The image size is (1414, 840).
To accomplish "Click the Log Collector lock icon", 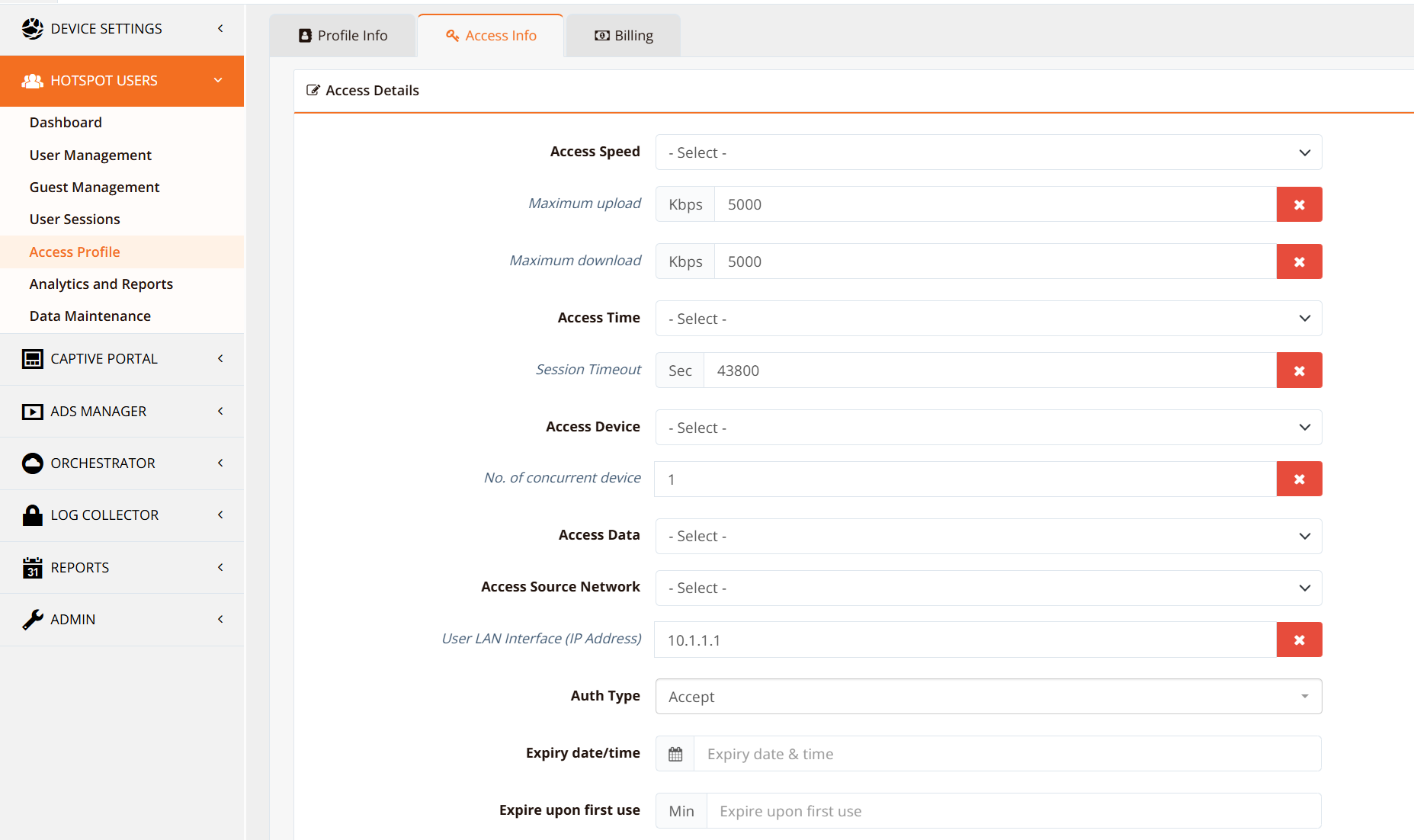I will point(33,515).
